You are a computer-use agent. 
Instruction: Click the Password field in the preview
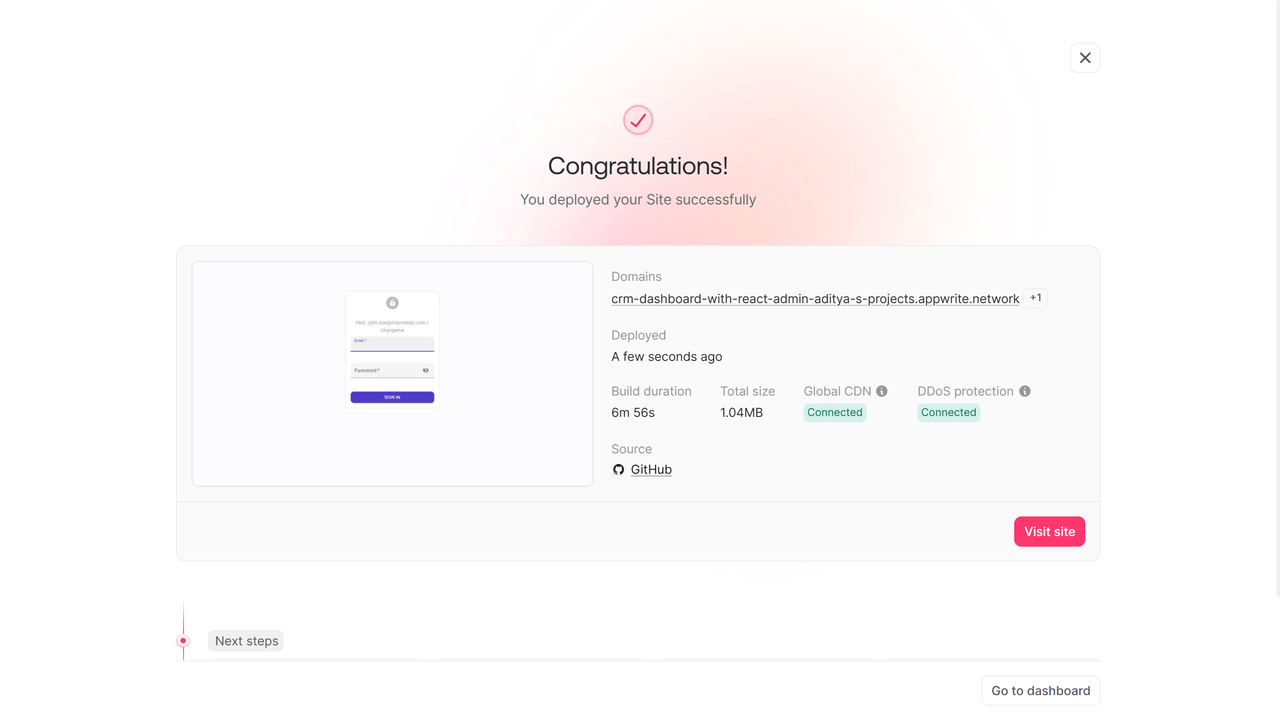(x=385, y=371)
